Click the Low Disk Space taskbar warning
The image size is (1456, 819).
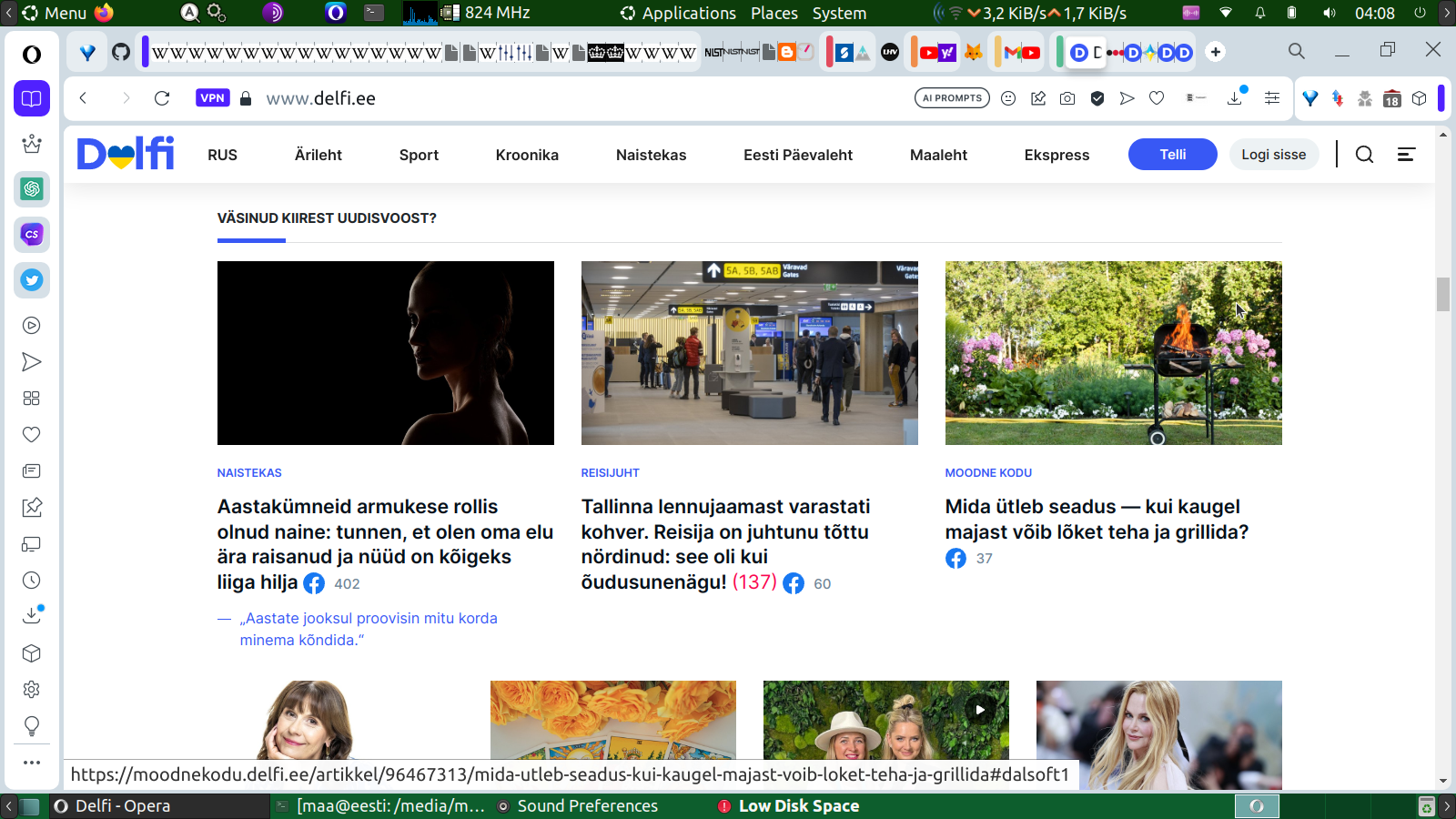788,806
